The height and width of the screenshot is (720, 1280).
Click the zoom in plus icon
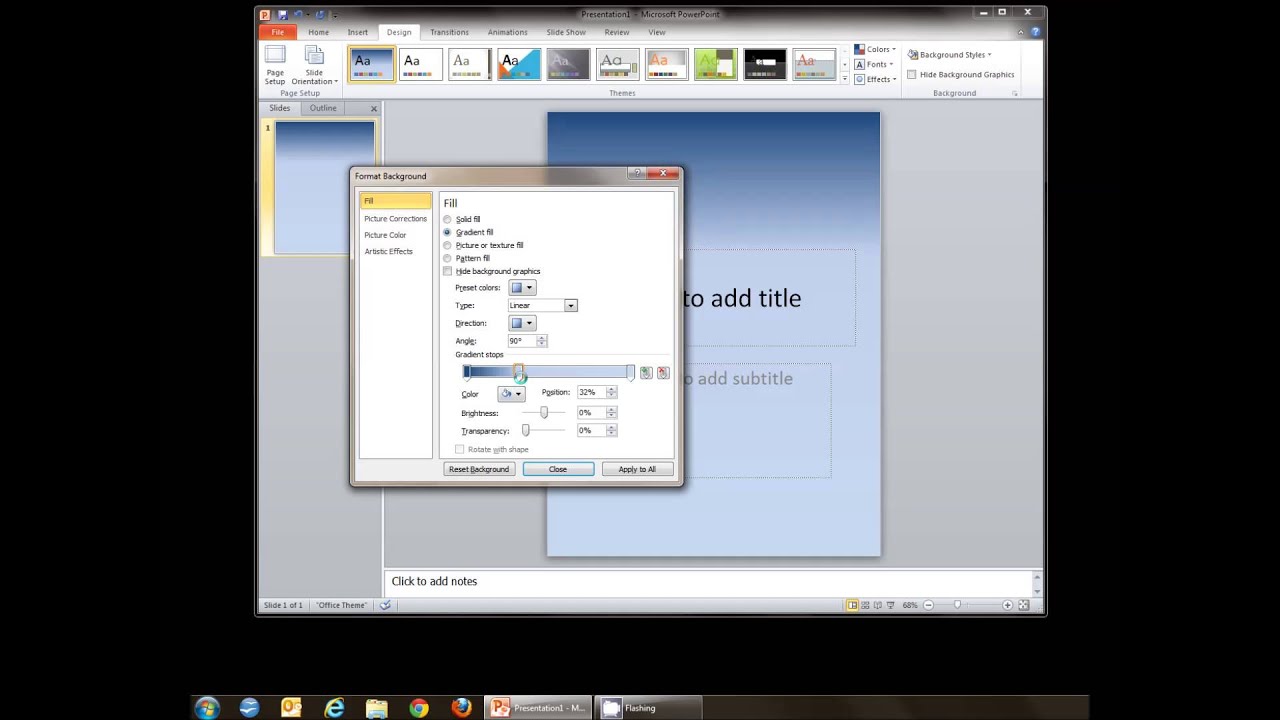tap(1007, 605)
